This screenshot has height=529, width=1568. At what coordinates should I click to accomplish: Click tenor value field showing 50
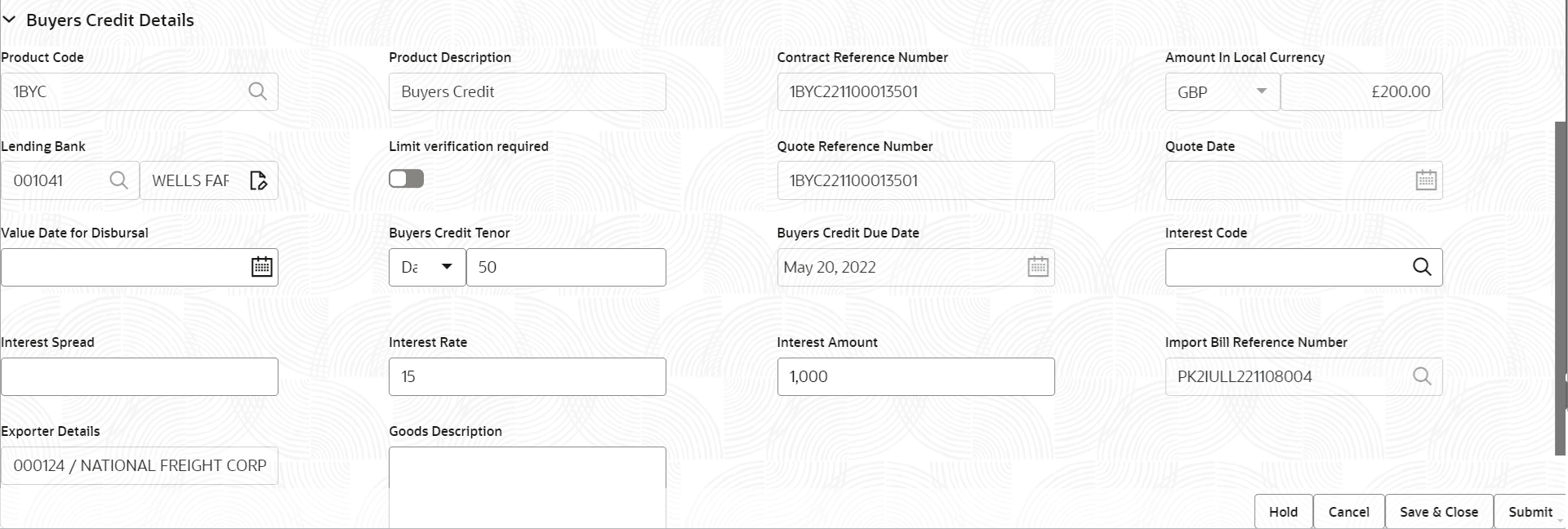click(566, 267)
